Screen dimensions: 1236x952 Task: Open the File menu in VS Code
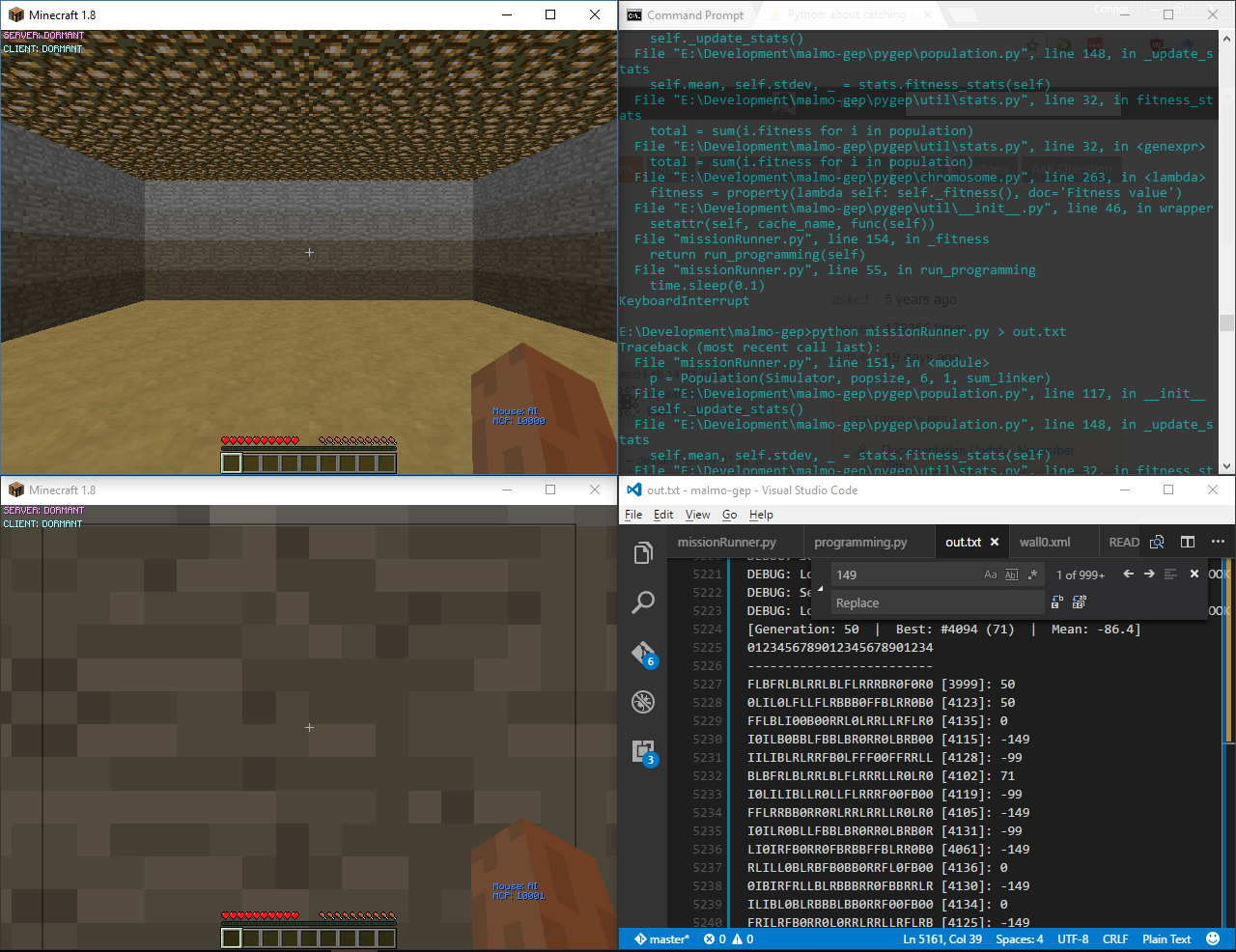633,515
